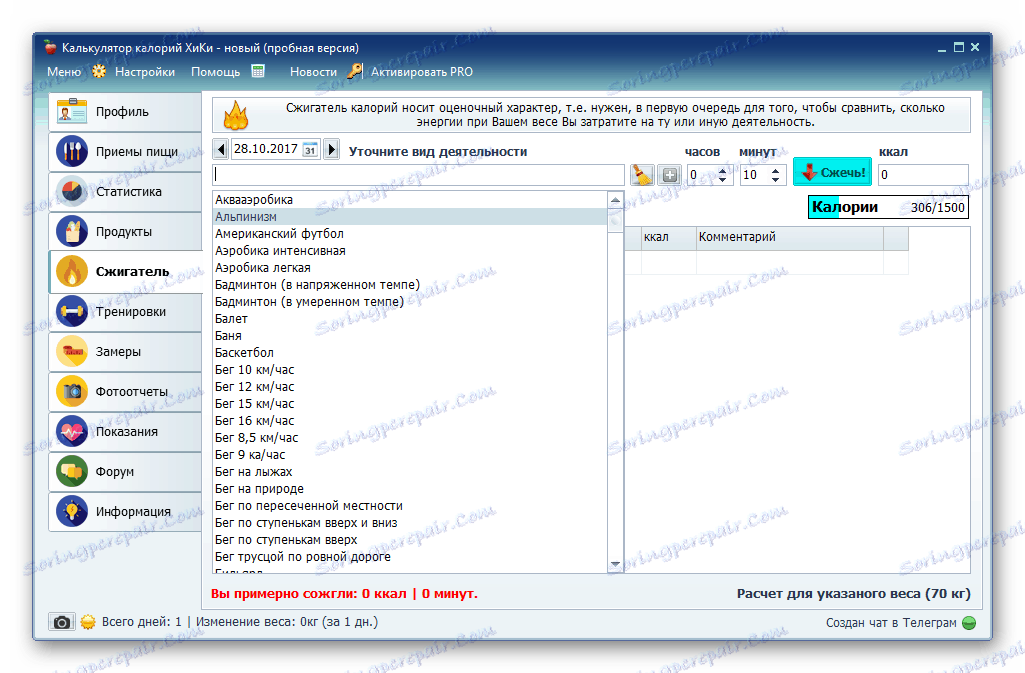Select Бег на лыжах activity

411,472
